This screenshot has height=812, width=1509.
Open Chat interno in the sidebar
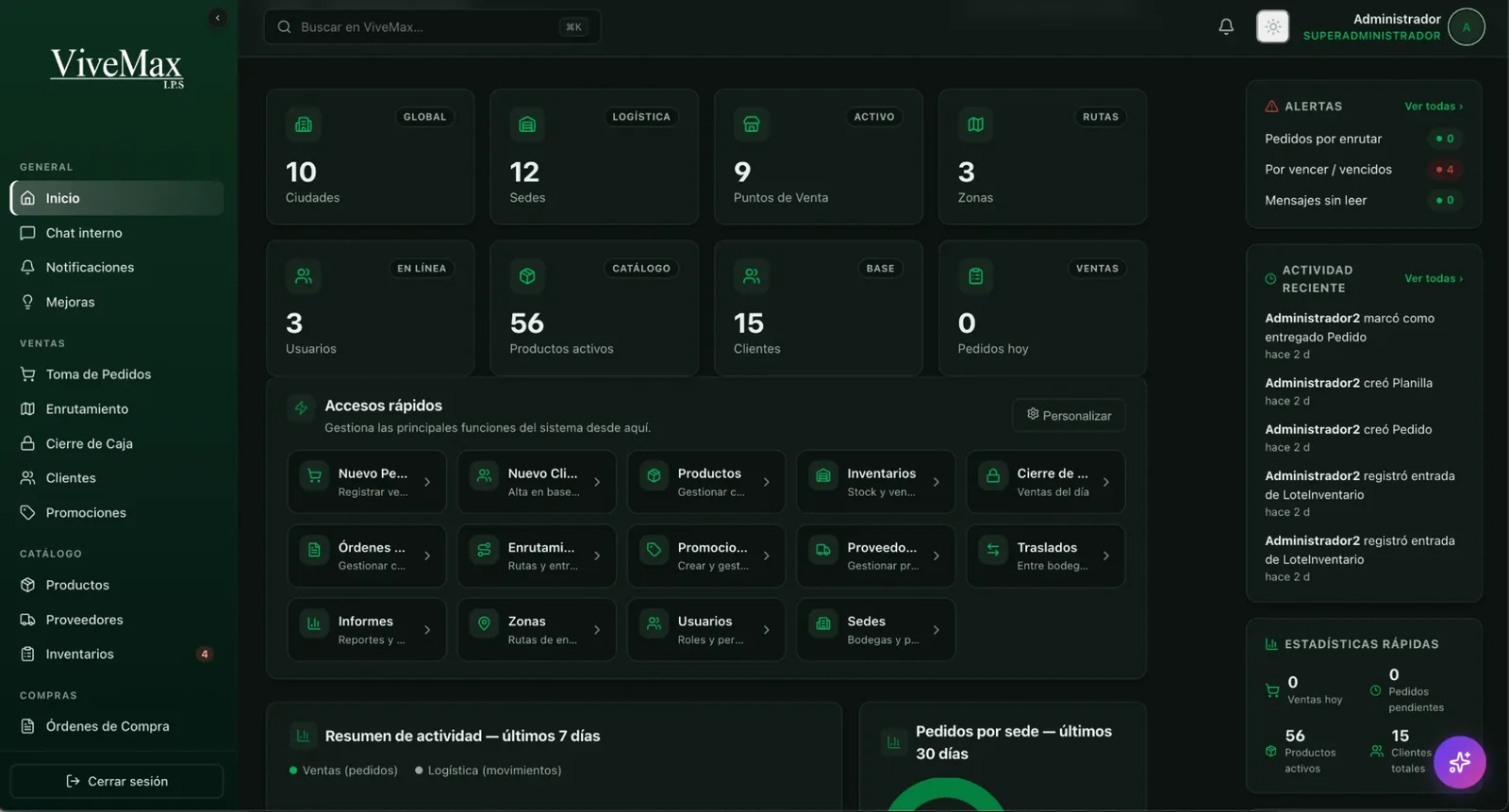[117, 233]
